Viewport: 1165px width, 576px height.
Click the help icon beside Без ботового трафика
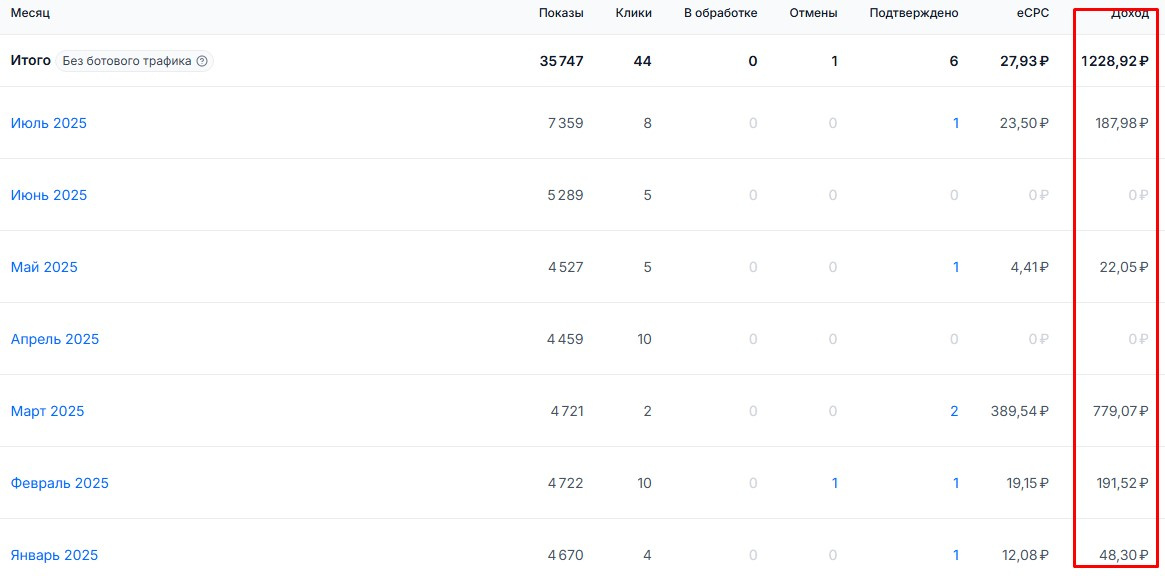tap(202, 61)
